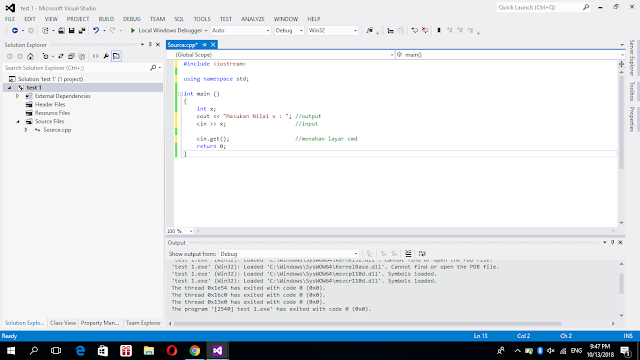Select the Header Files folder

coord(50,104)
